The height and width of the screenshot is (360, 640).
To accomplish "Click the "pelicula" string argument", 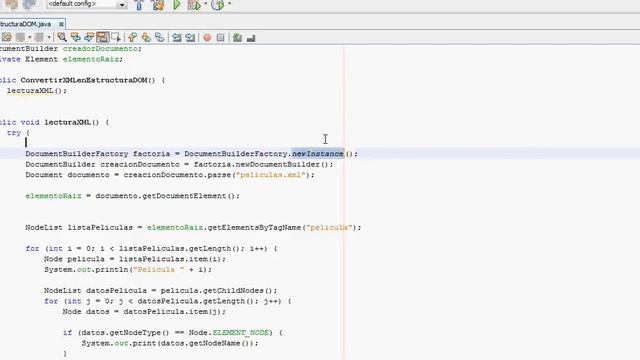I will (329, 227).
